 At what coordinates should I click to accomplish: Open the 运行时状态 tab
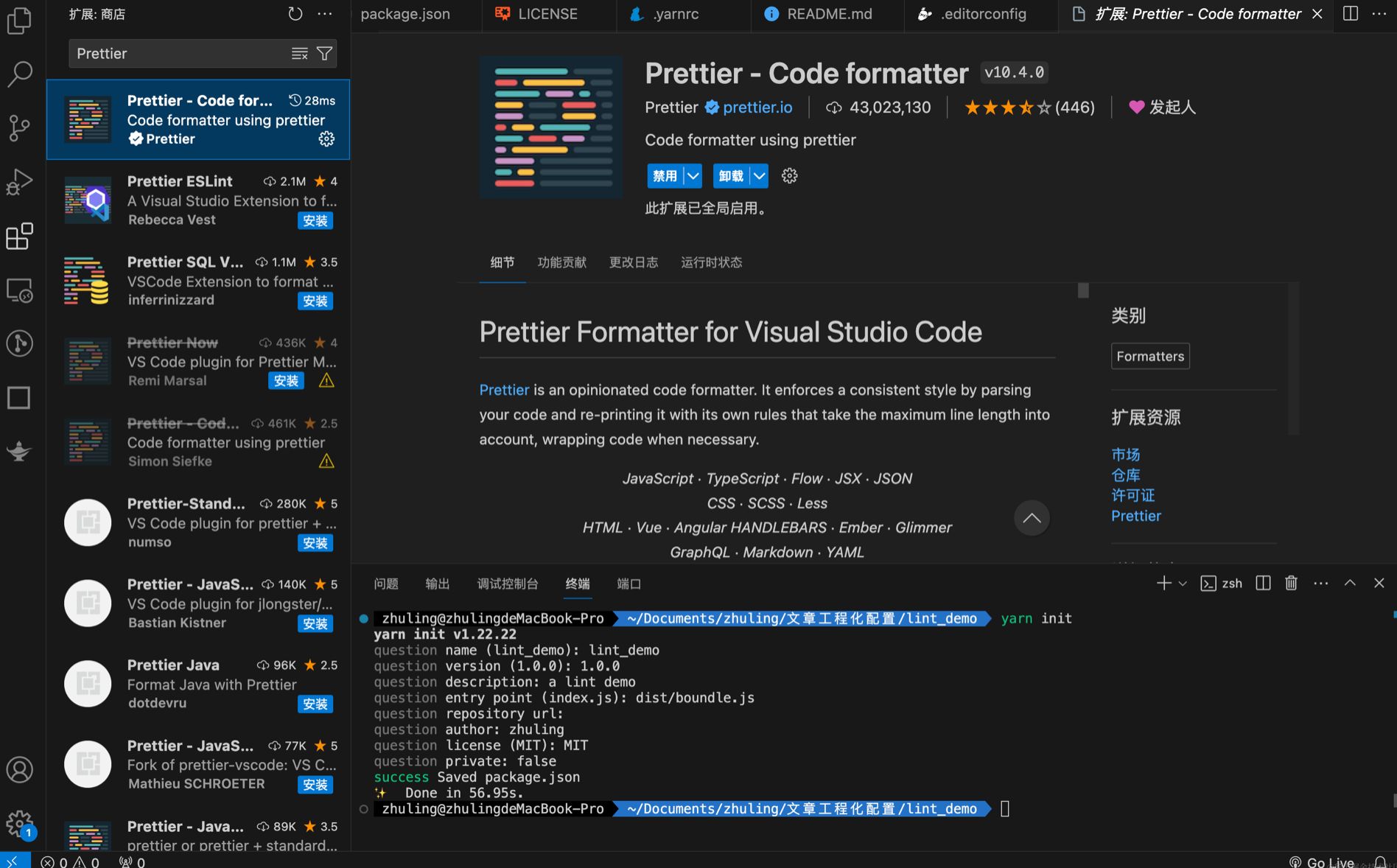pos(711,262)
